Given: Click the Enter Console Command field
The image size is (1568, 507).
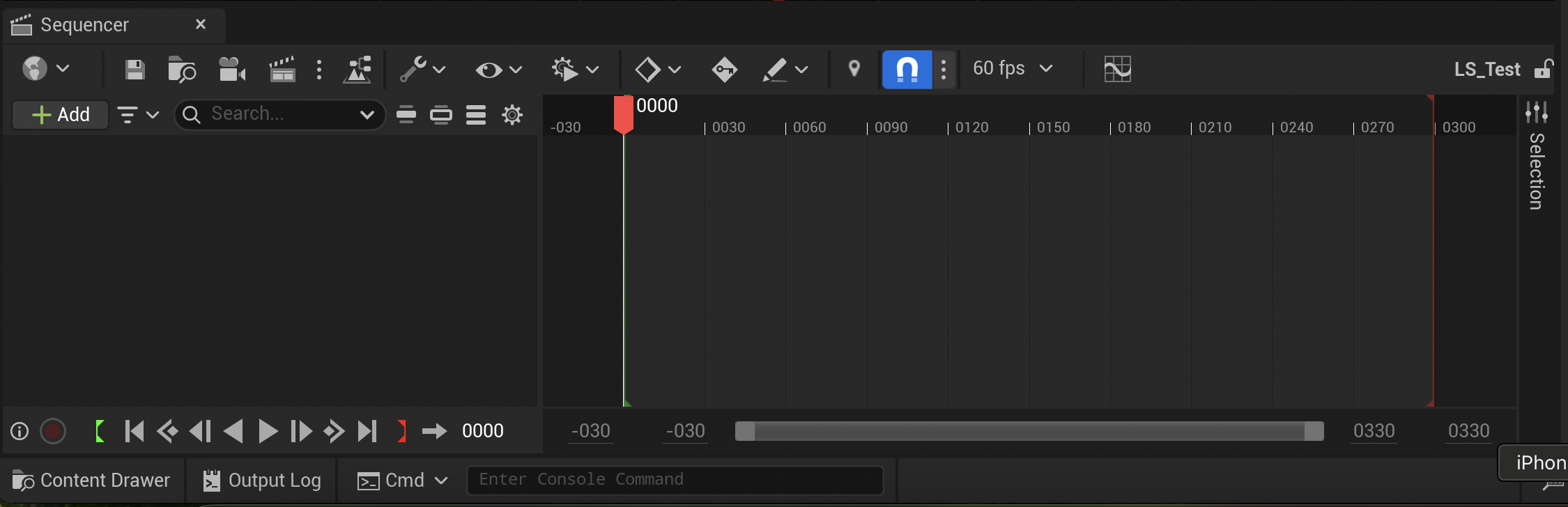Looking at the screenshot, I should click(x=675, y=480).
